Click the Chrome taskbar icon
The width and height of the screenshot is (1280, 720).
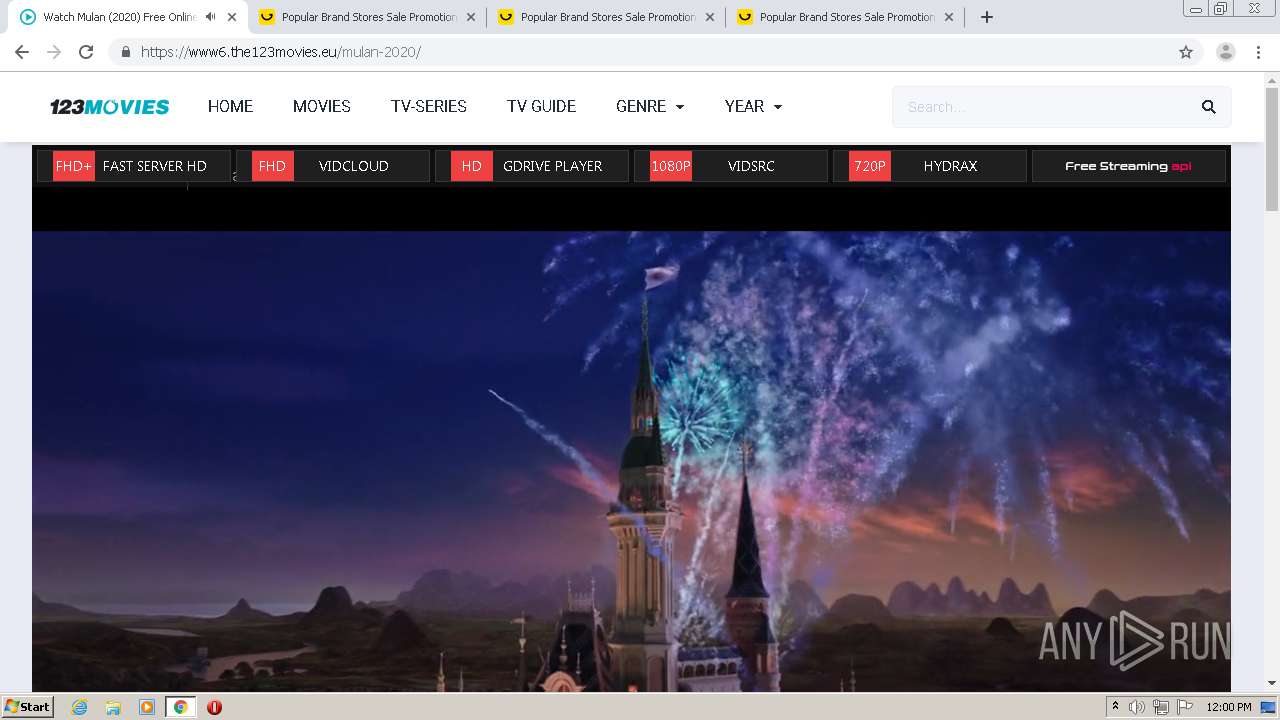pyautogui.click(x=181, y=707)
